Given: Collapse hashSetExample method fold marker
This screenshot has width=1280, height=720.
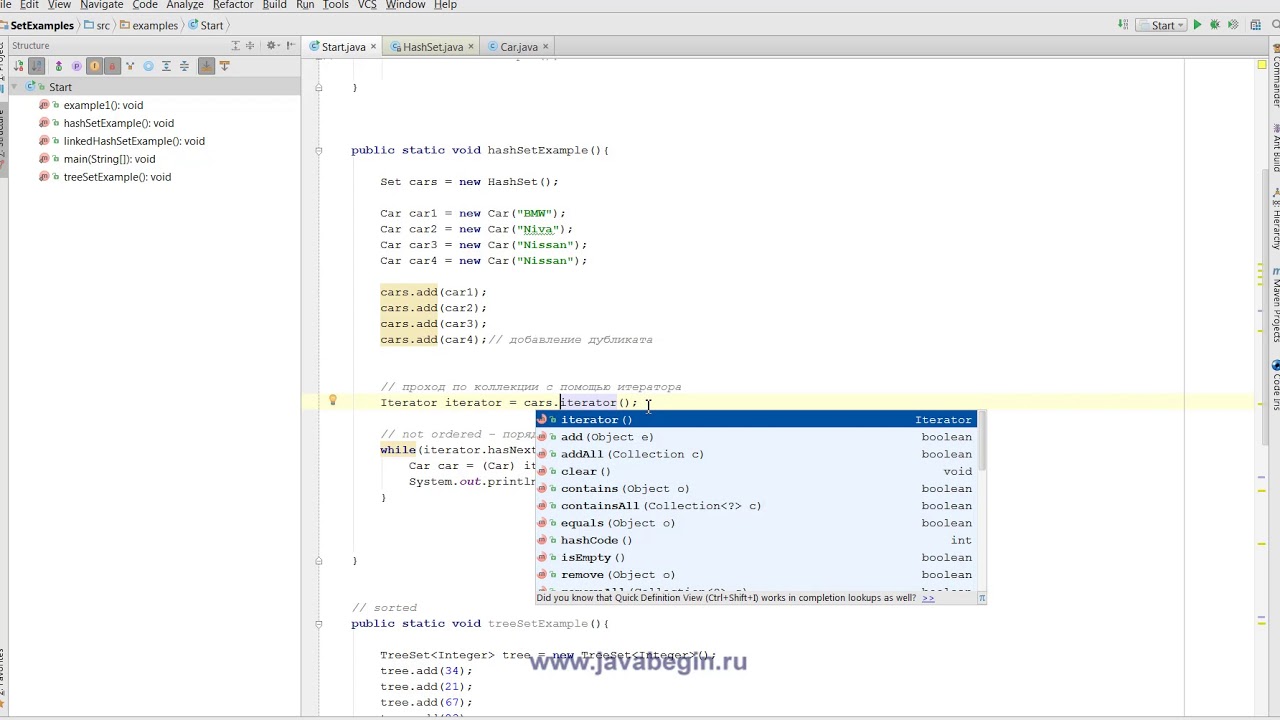Looking at the screenshot, I should coord(318,151).
